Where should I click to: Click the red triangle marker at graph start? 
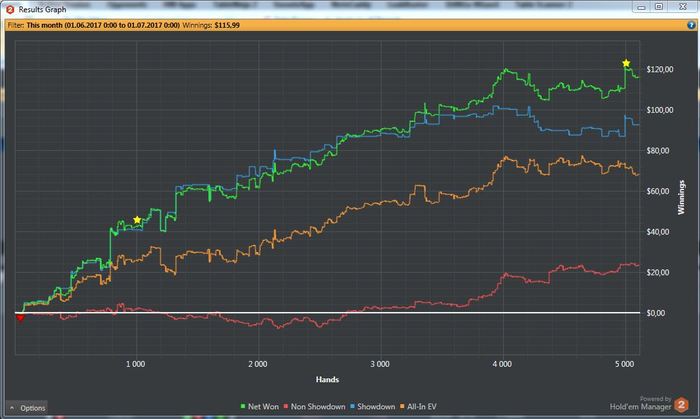[20, 318]
